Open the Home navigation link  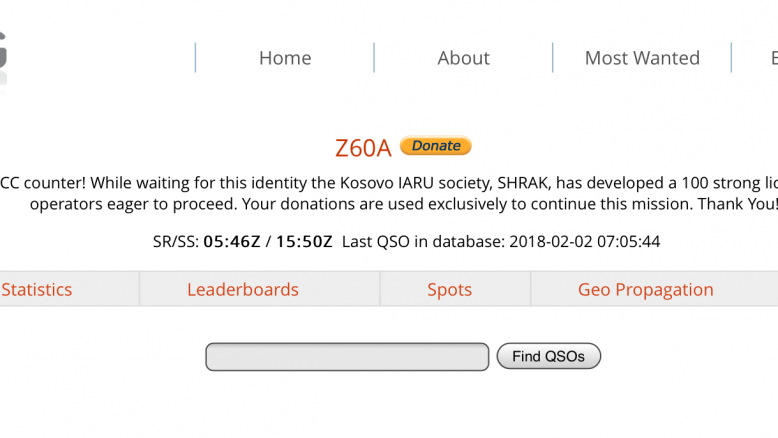(x=285, y=58)
